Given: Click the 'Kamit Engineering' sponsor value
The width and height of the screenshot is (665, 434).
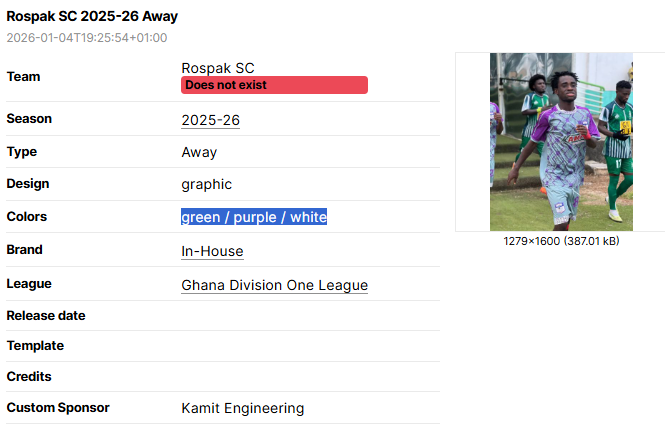Looking at the screenshot, I should click(x=242, y=408).
